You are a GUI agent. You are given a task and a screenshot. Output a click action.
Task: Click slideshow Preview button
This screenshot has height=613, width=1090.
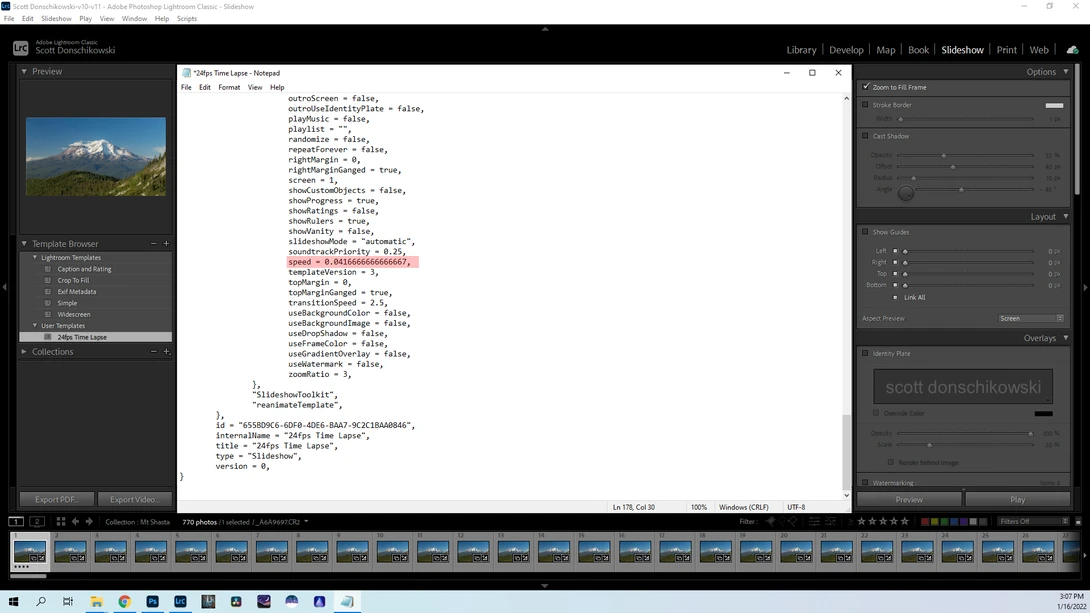[x=909, y=500]
